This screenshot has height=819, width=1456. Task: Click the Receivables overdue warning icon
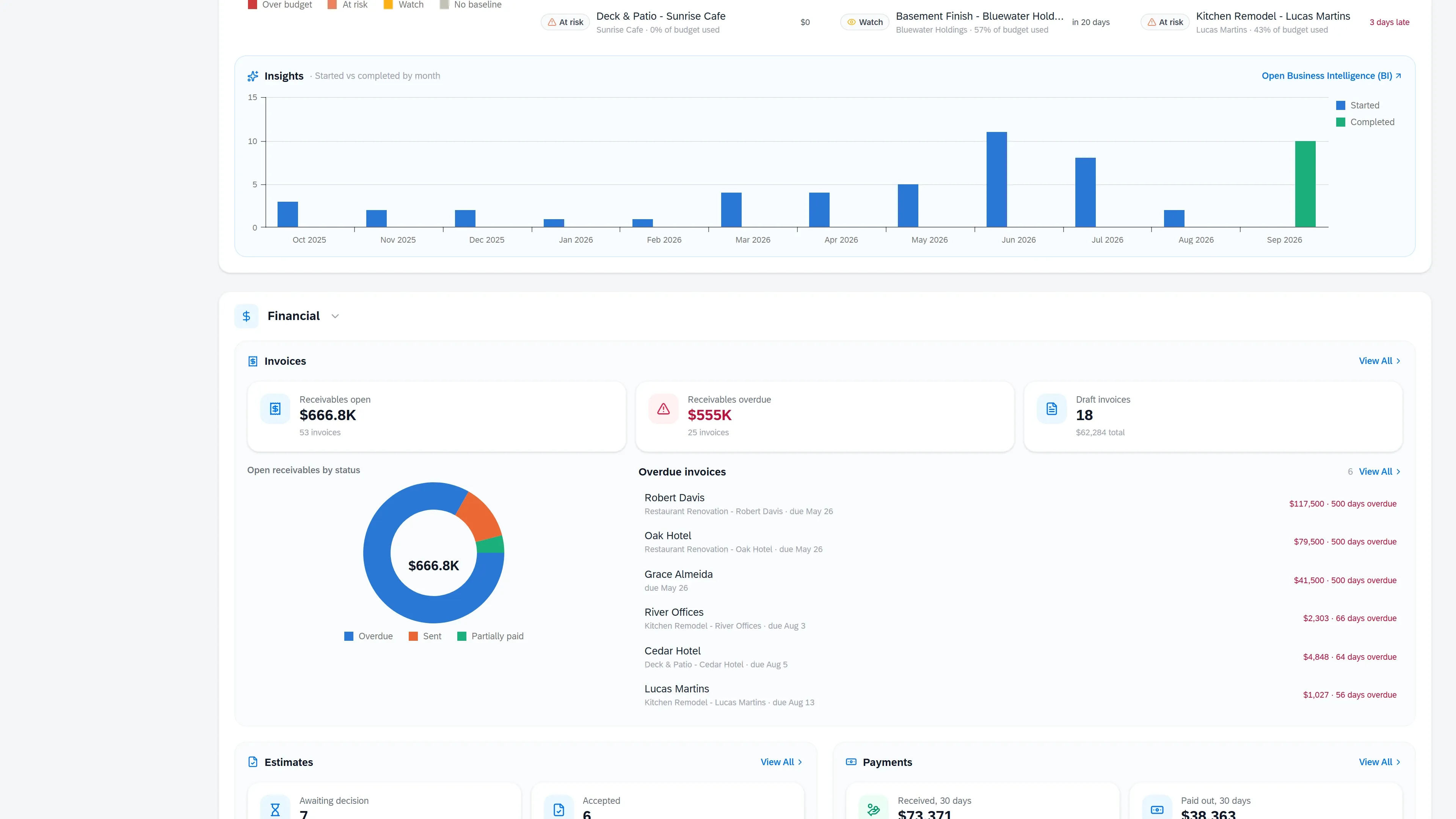point(664,409)
